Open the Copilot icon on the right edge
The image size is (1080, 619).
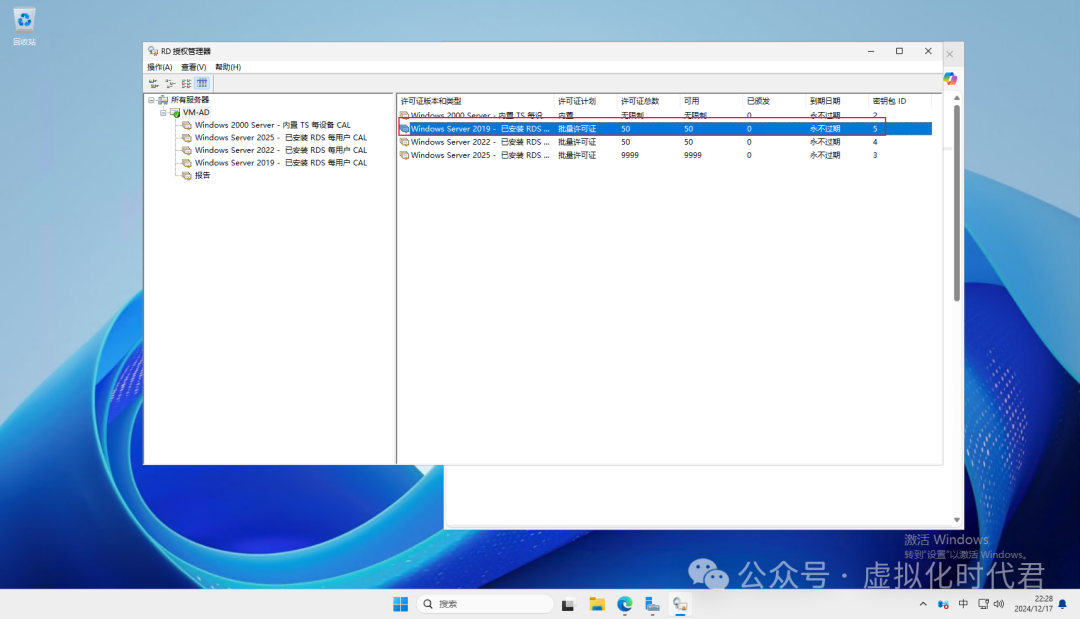(950, 79)
